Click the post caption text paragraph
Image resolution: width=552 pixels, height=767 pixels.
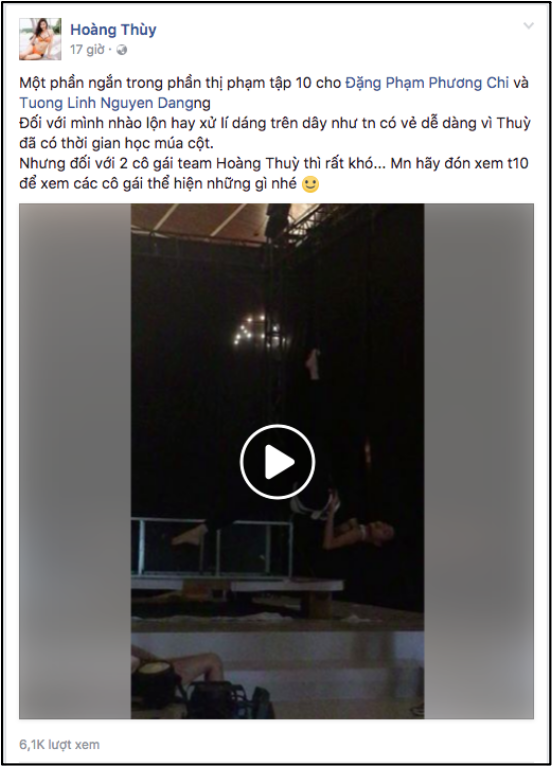point(274,133)
